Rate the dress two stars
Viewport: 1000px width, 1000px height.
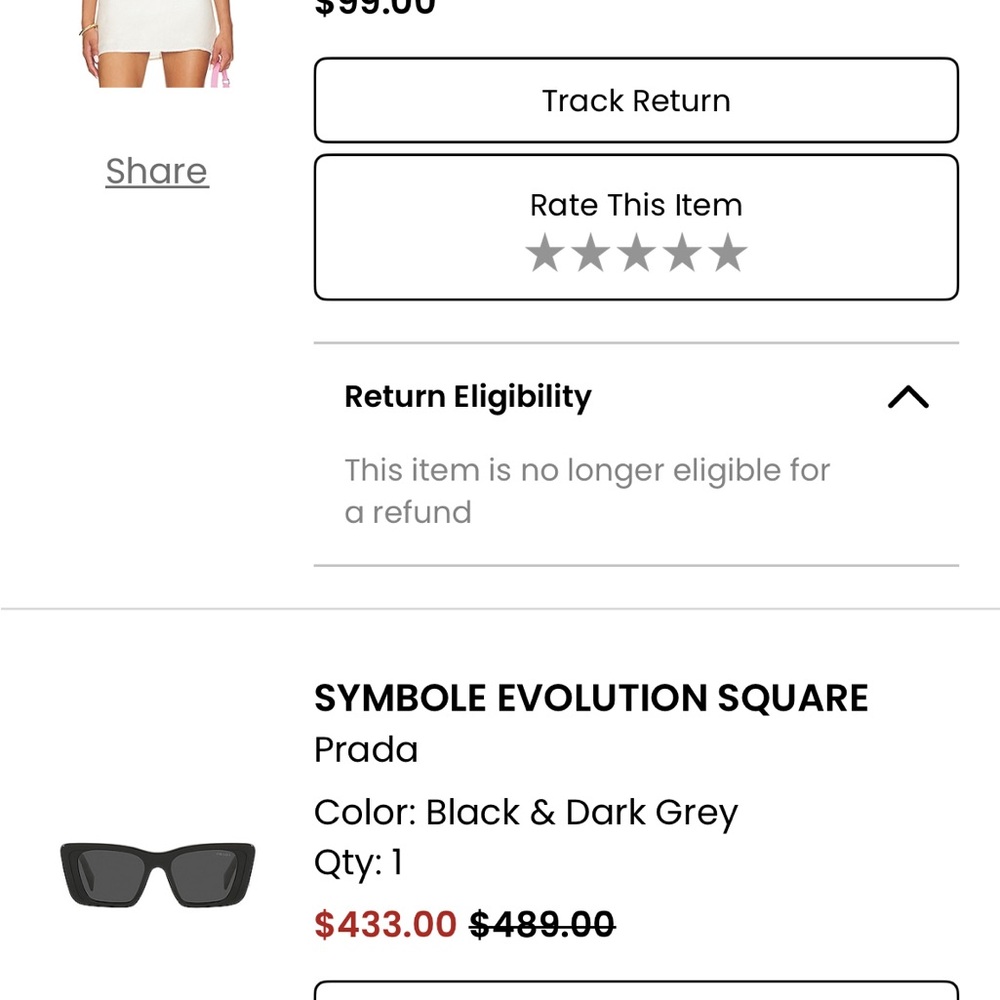coord(591,253)
